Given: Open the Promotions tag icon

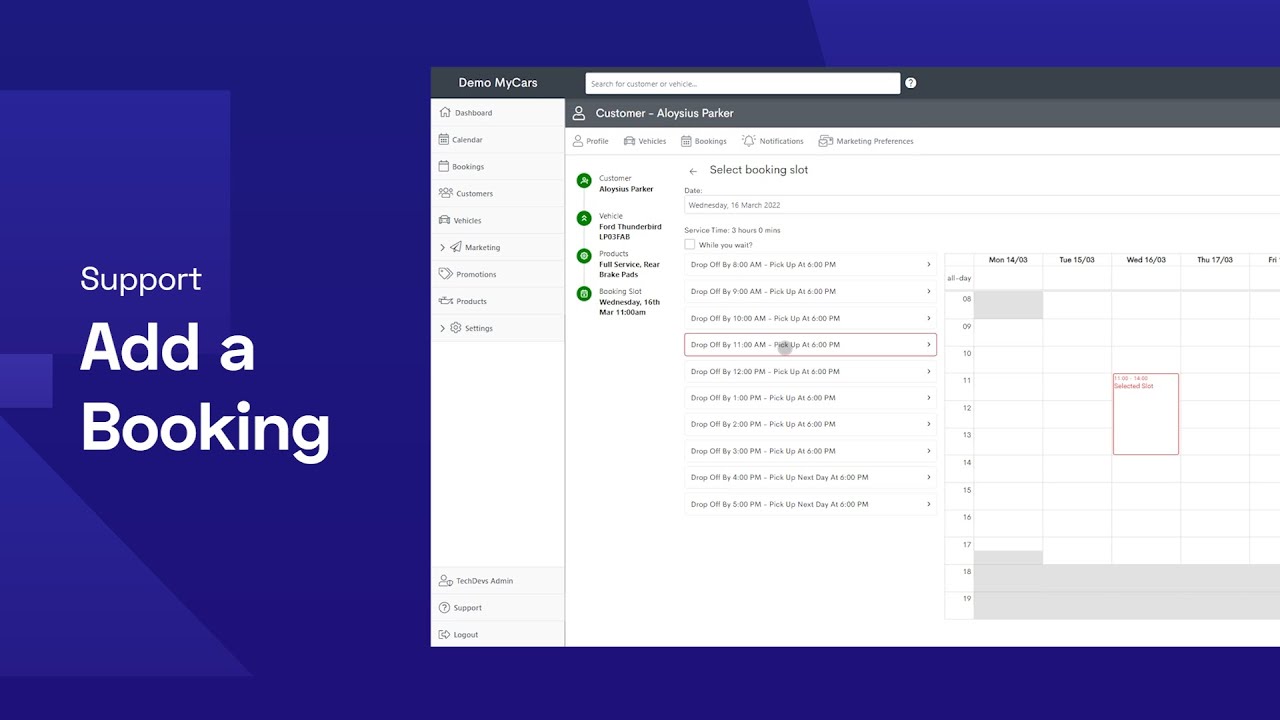Looking at the screenshot, I should coord(446,274).
